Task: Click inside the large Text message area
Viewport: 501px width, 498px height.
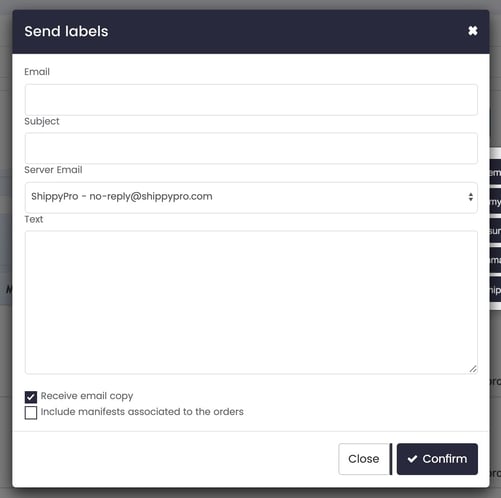Action: point(251,302)
